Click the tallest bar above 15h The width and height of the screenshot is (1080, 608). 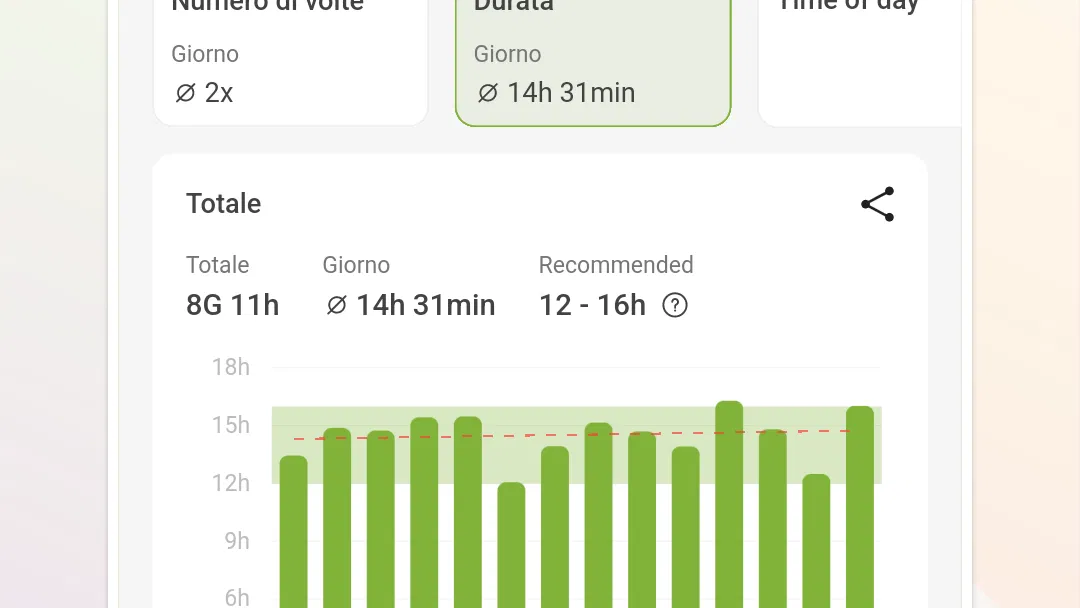click(729, 504)
